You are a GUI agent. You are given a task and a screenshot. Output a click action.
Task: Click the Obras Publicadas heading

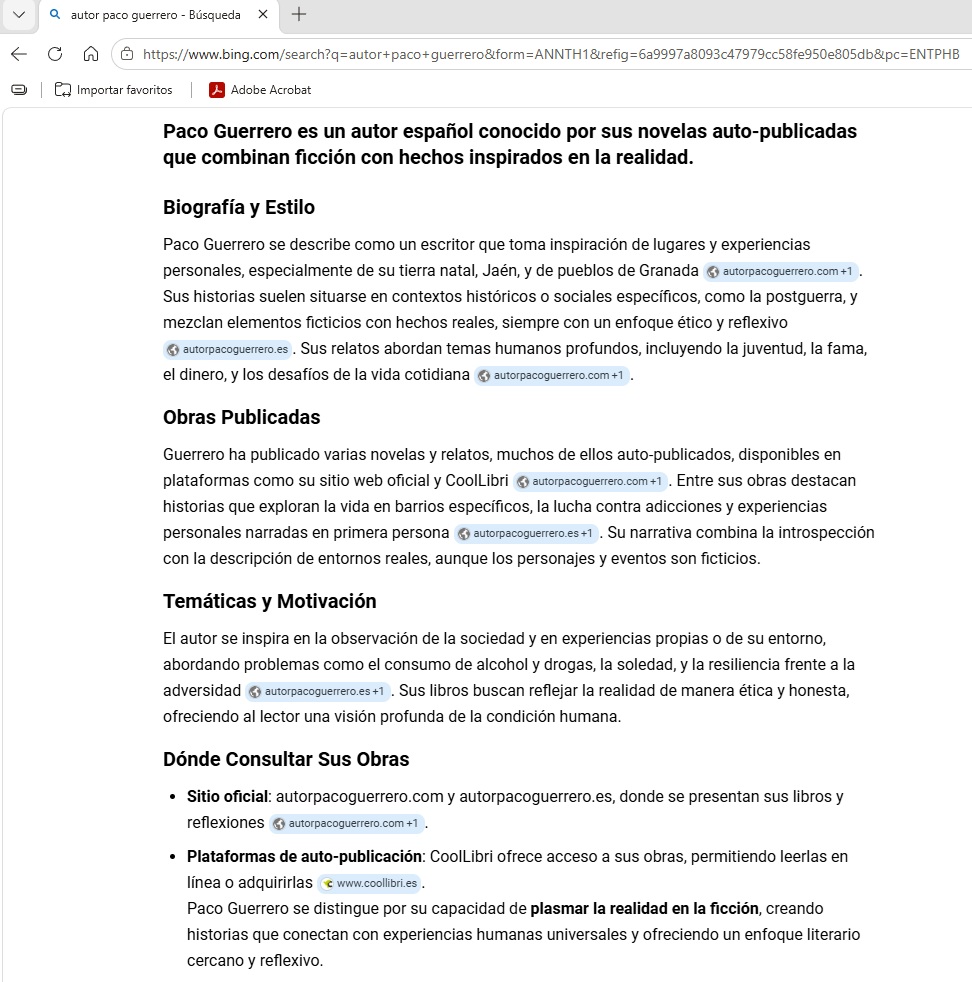coord(241,417)
